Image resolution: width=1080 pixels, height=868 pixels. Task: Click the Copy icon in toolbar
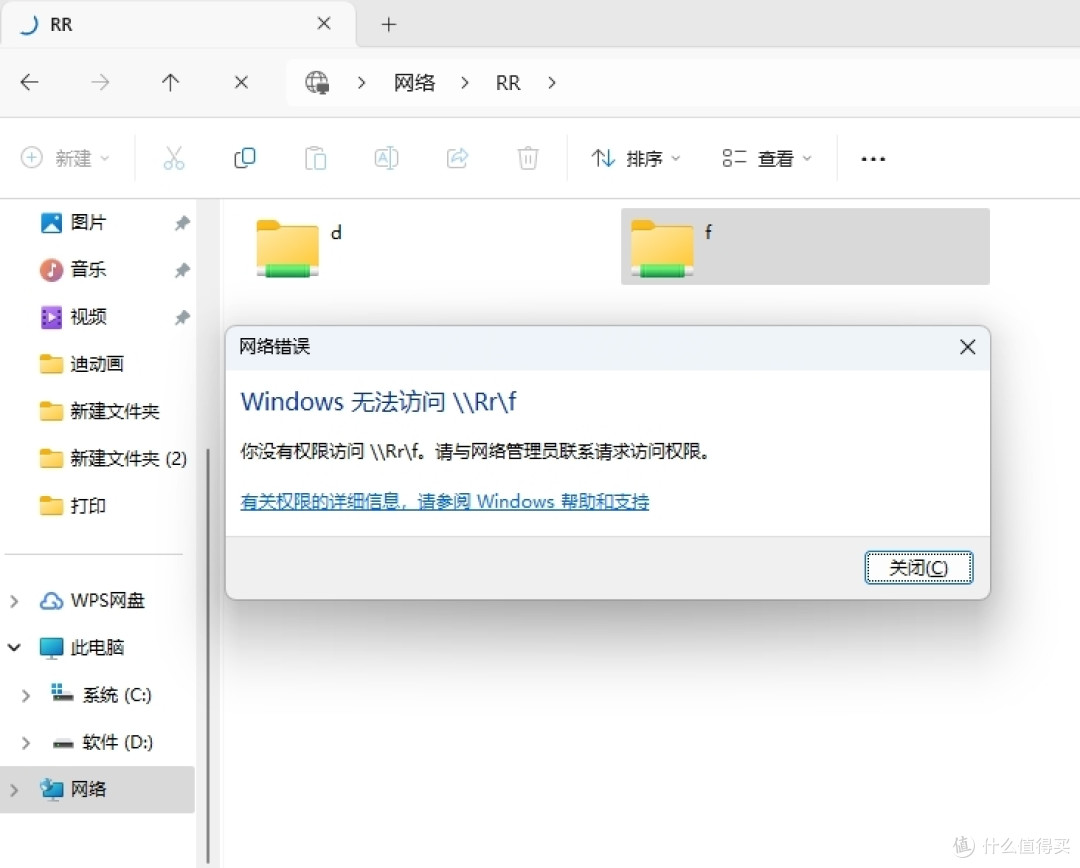(245, 158)
